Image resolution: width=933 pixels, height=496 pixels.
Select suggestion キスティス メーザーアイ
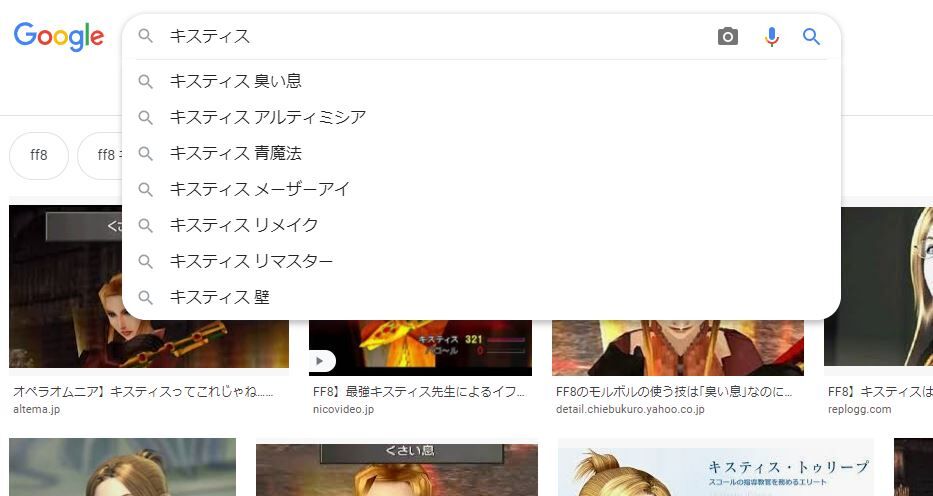[x=481, y=189]
